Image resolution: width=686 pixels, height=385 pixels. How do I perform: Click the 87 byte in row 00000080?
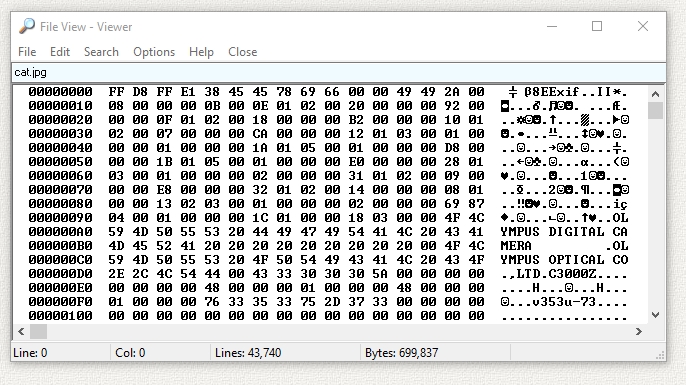point(476,204)
